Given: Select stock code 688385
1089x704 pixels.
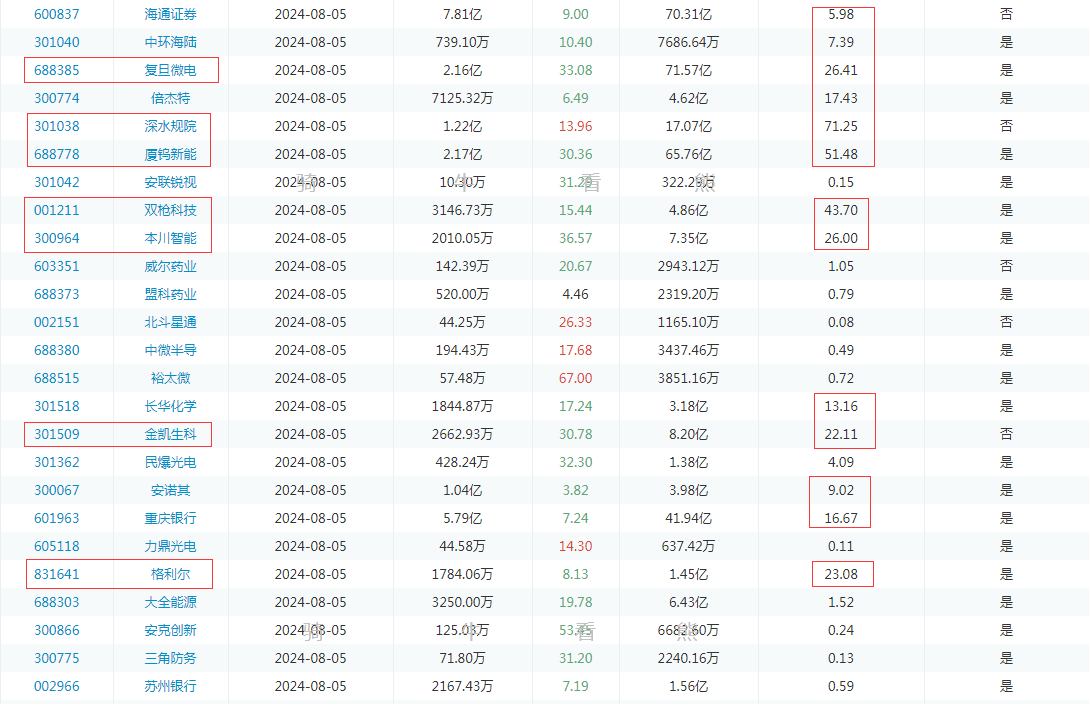Looking at the screenshot, I should pos(57,70).
